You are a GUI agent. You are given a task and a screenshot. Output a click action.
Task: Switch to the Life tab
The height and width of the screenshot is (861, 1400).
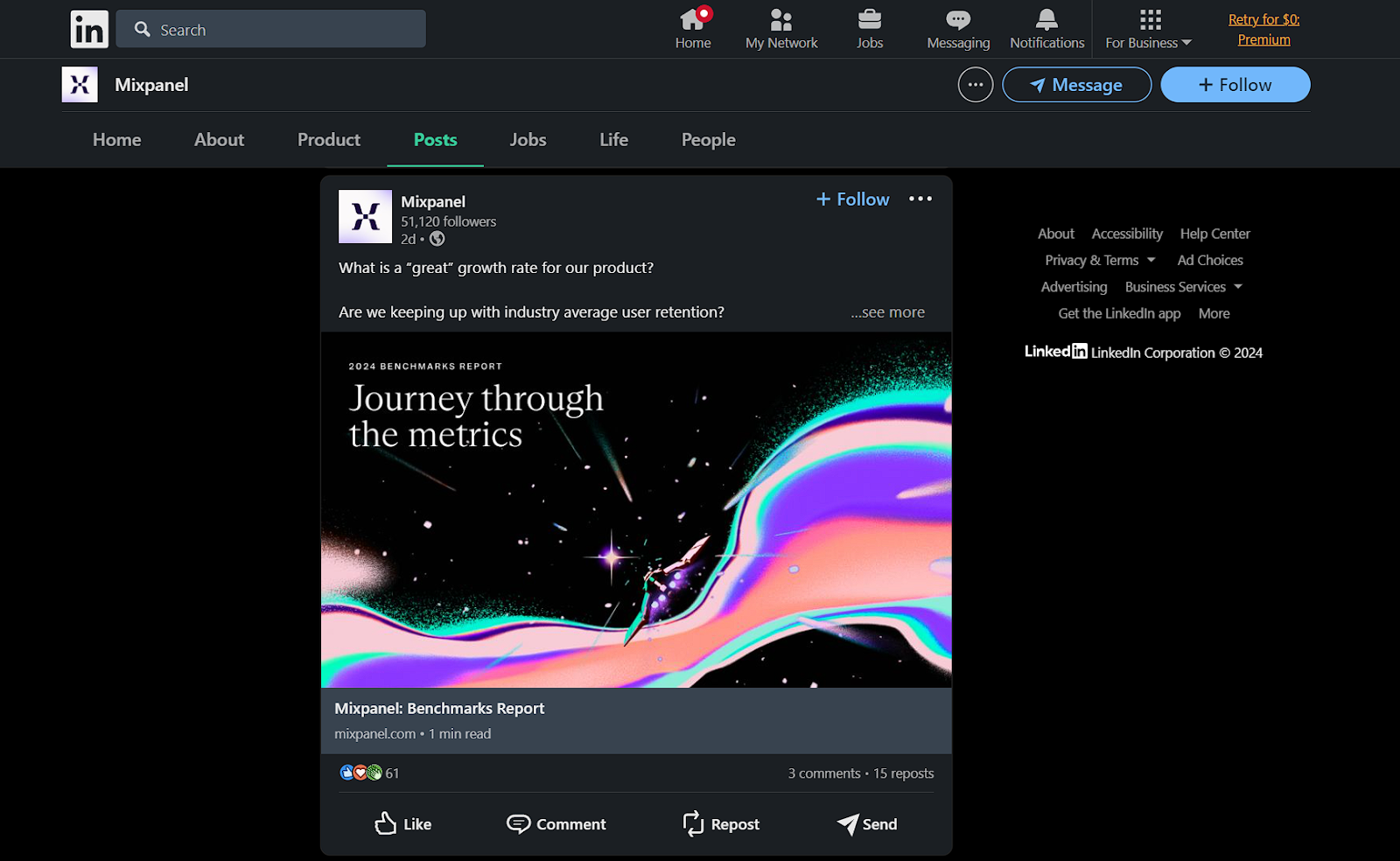coord(614,140)
